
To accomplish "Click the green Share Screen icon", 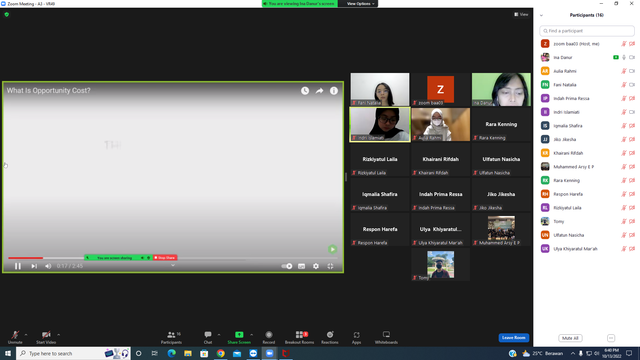I will click(239, 335).
